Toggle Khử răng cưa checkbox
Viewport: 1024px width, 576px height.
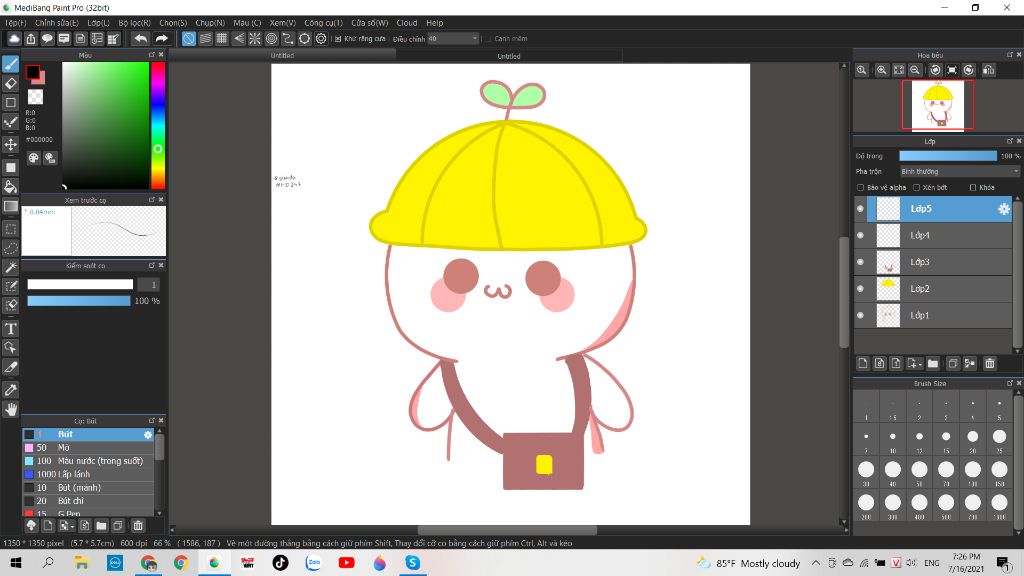pyautogui.click(x=338, y=39)
